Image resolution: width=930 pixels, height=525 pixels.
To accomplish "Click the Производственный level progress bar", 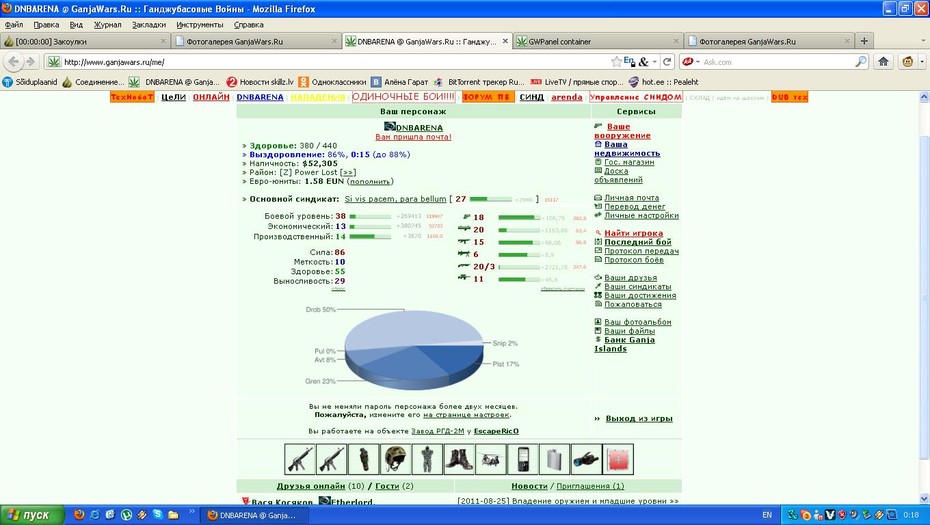I will click(x=370, y=236).
